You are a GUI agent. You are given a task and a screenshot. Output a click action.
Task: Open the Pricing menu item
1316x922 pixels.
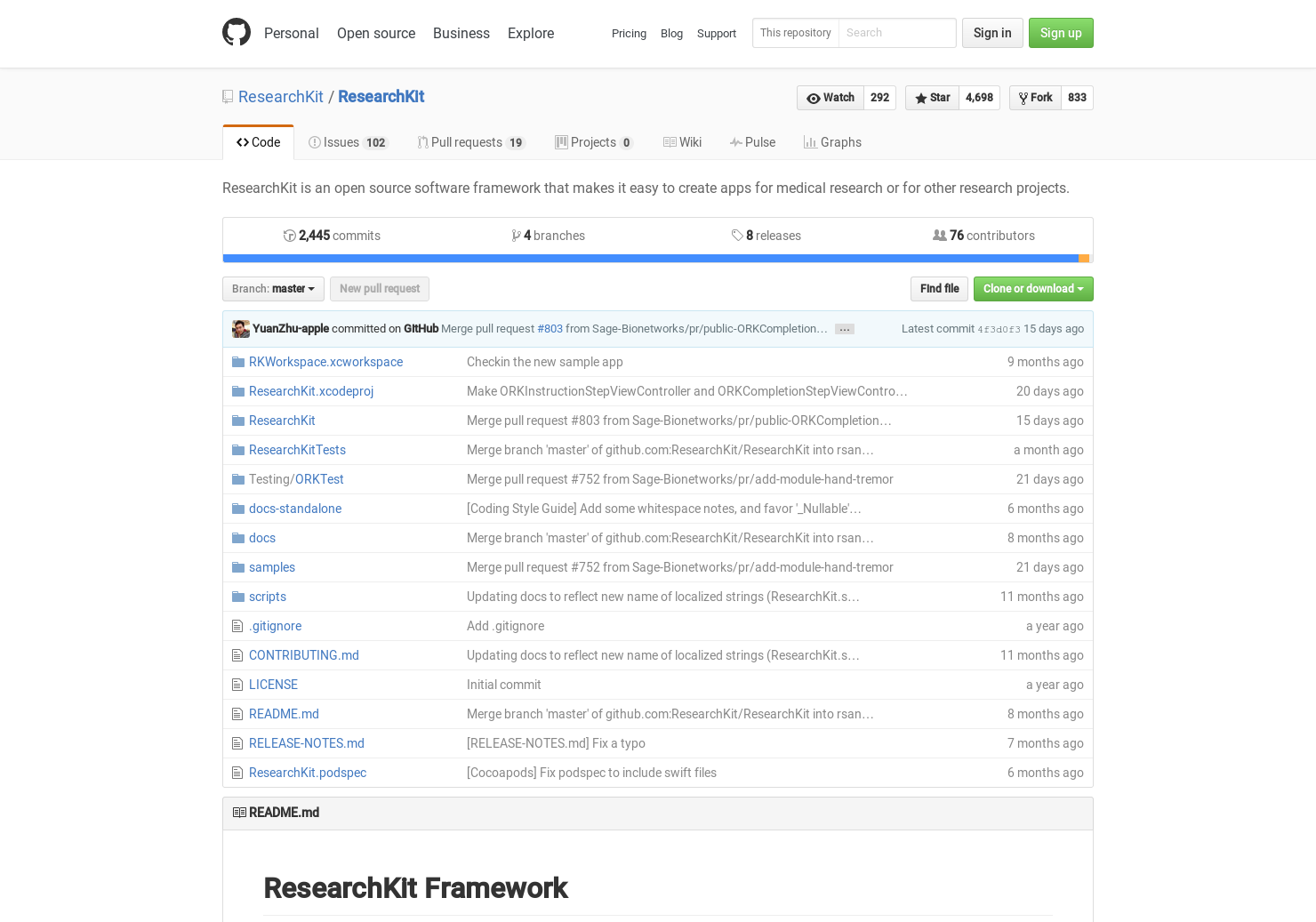629,33
